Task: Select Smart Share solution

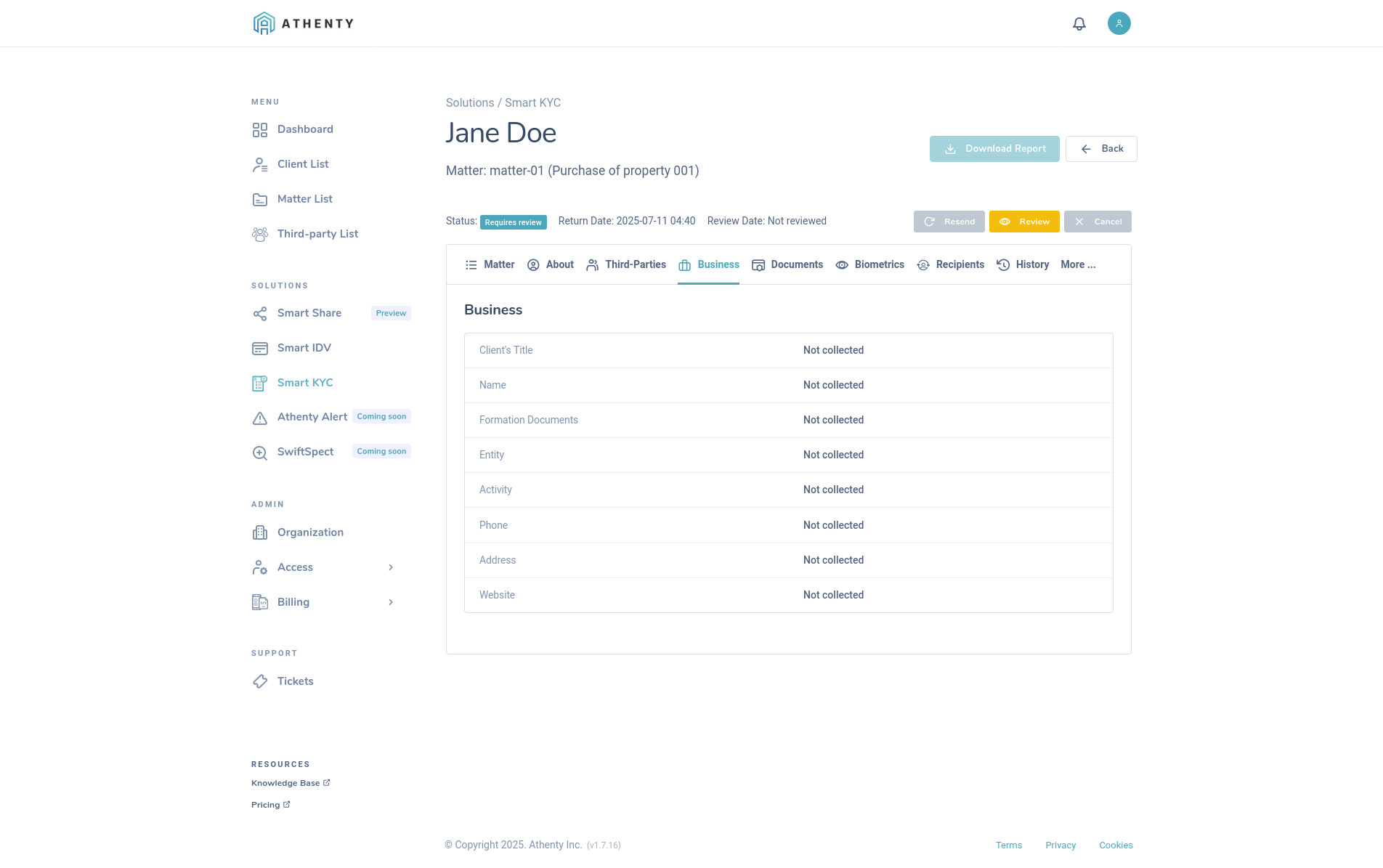Action: 309,313
